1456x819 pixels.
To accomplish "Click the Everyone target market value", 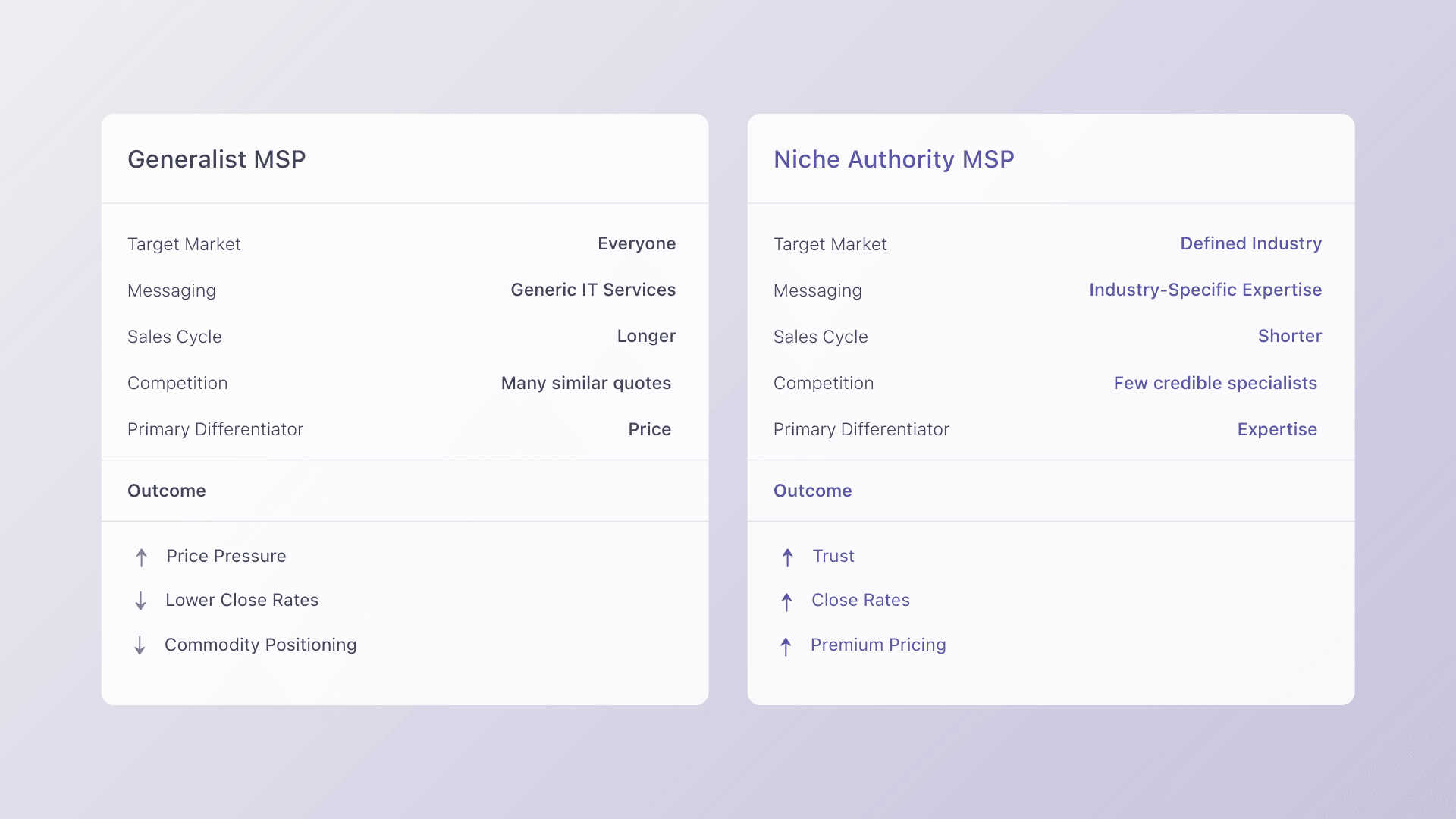I will [636, 243].
